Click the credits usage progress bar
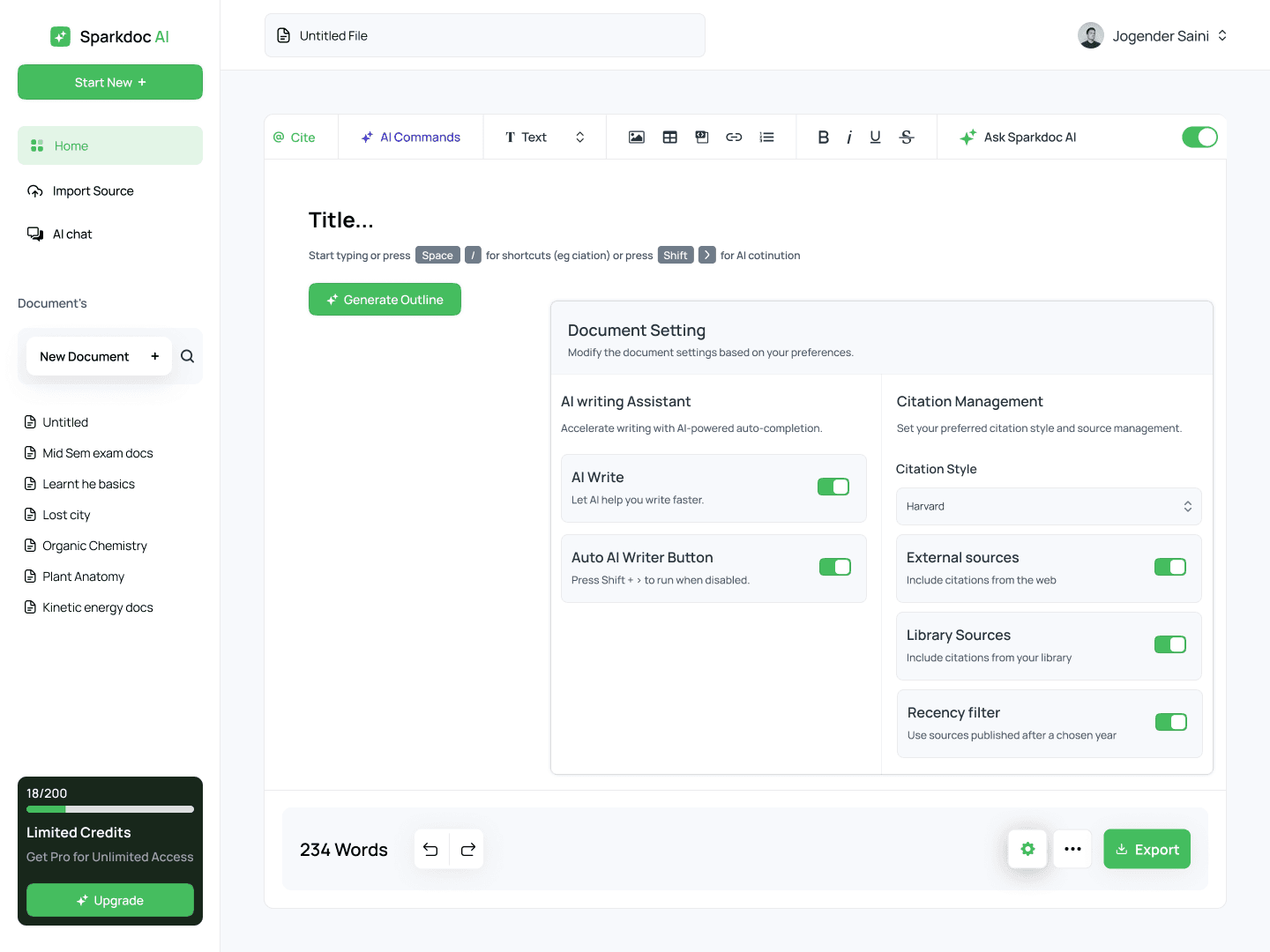 pyautogui.click(x=110, y=809)
